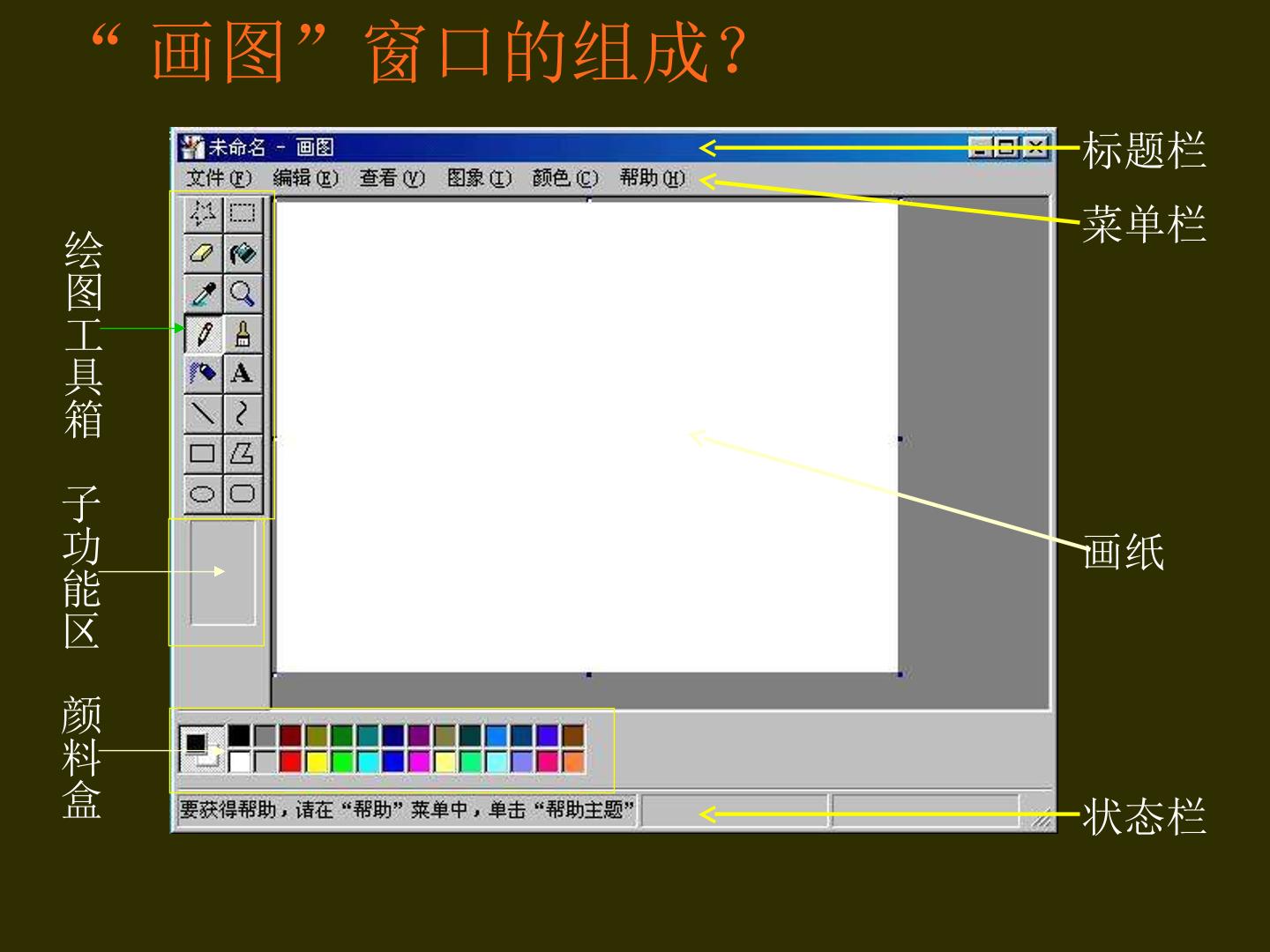This screenshot has height=952, width=1270.
Task: Choose the Ellipse tool
Action: [x=203, y=494]
